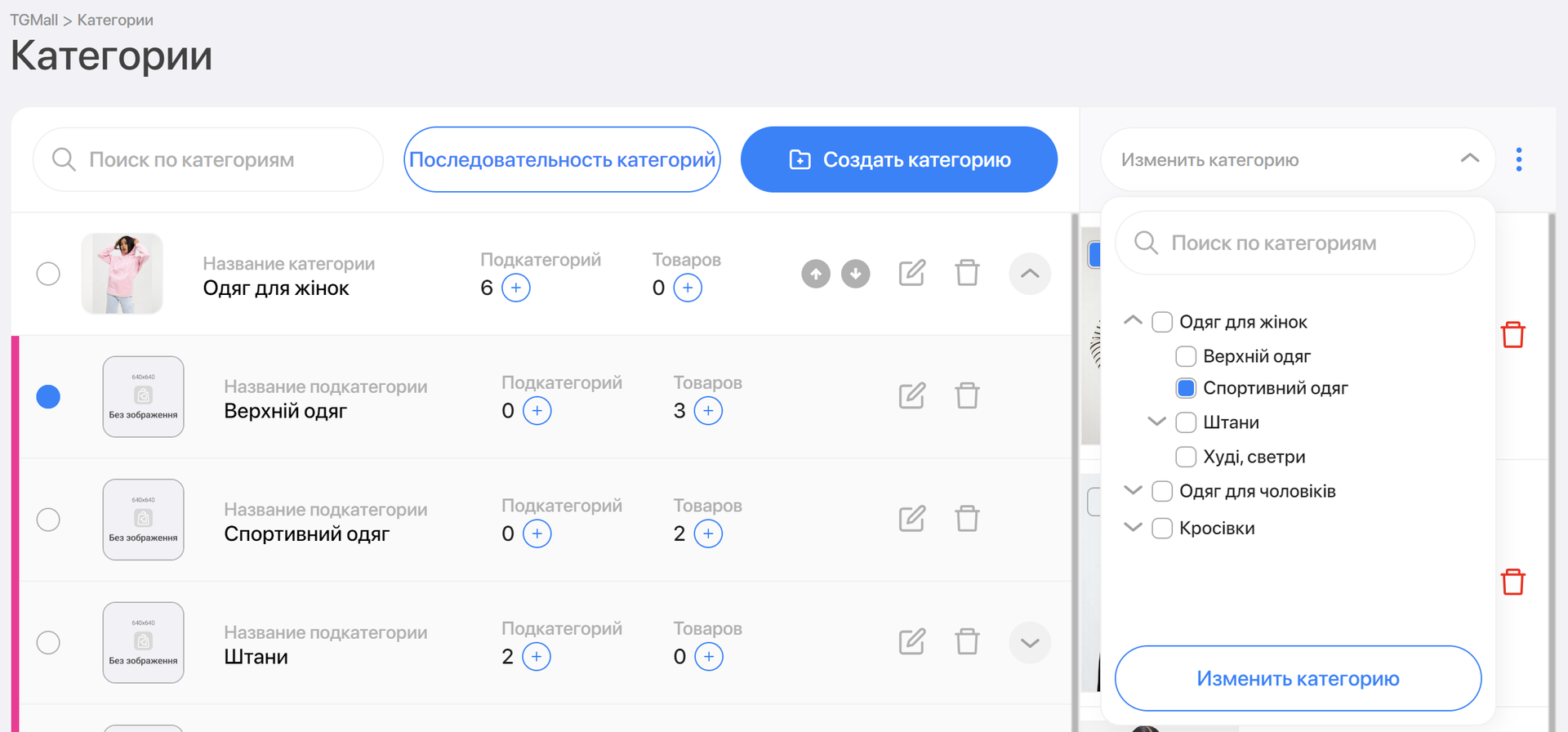Viewport: 1568px width, 732px height.
Task: Expand Одяг для чоловіків tree node
Action: click(x=1133, y=490)
